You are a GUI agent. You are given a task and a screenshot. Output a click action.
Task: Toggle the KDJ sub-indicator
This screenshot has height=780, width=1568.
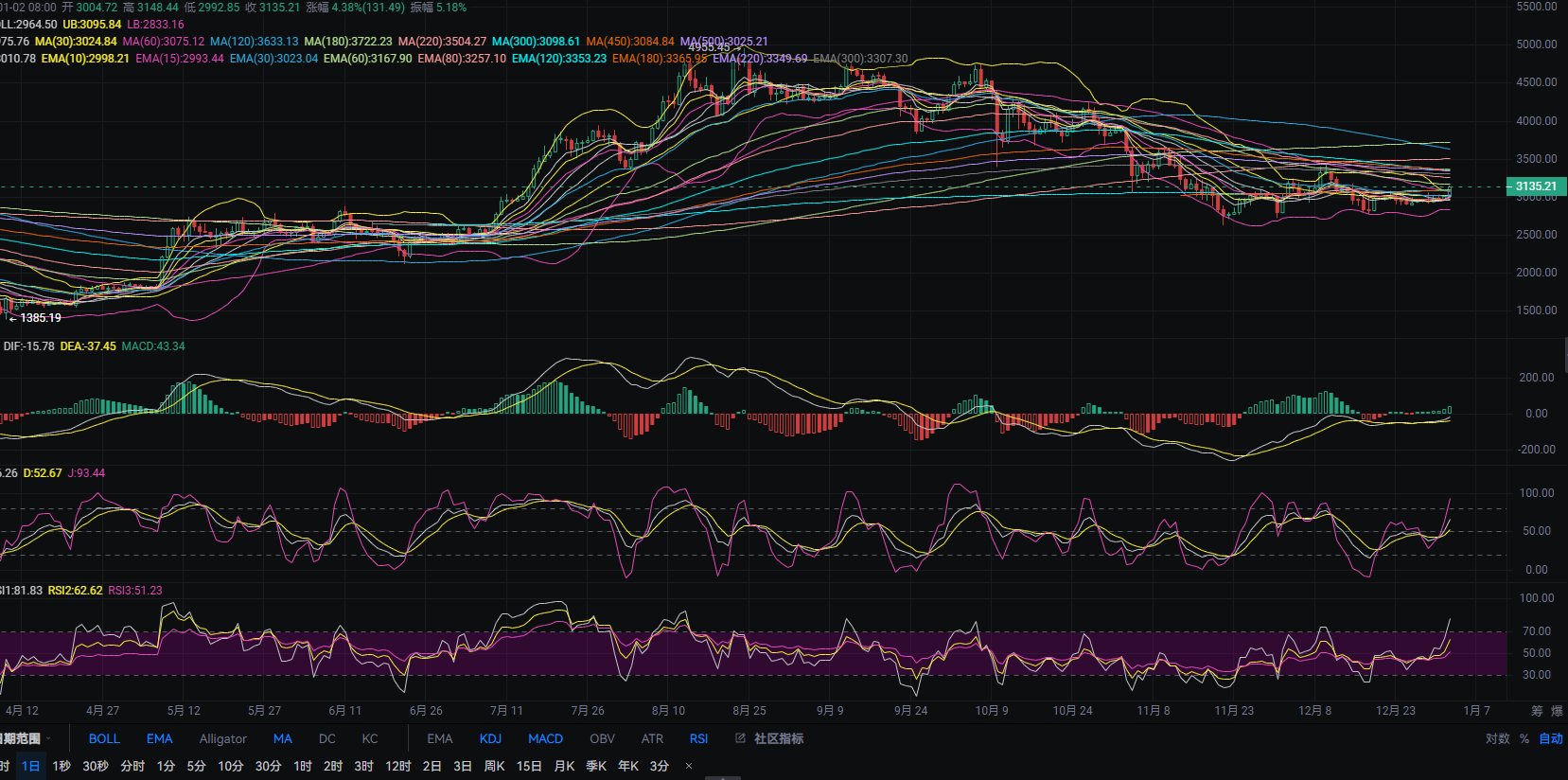point(490,738)
